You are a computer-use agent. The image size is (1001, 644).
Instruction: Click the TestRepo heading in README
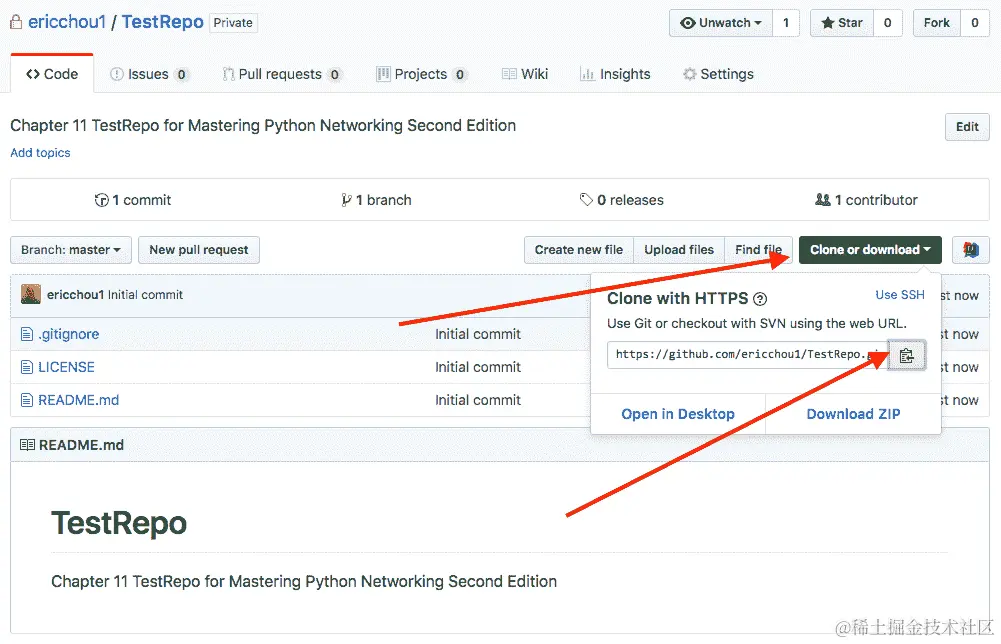119,523
